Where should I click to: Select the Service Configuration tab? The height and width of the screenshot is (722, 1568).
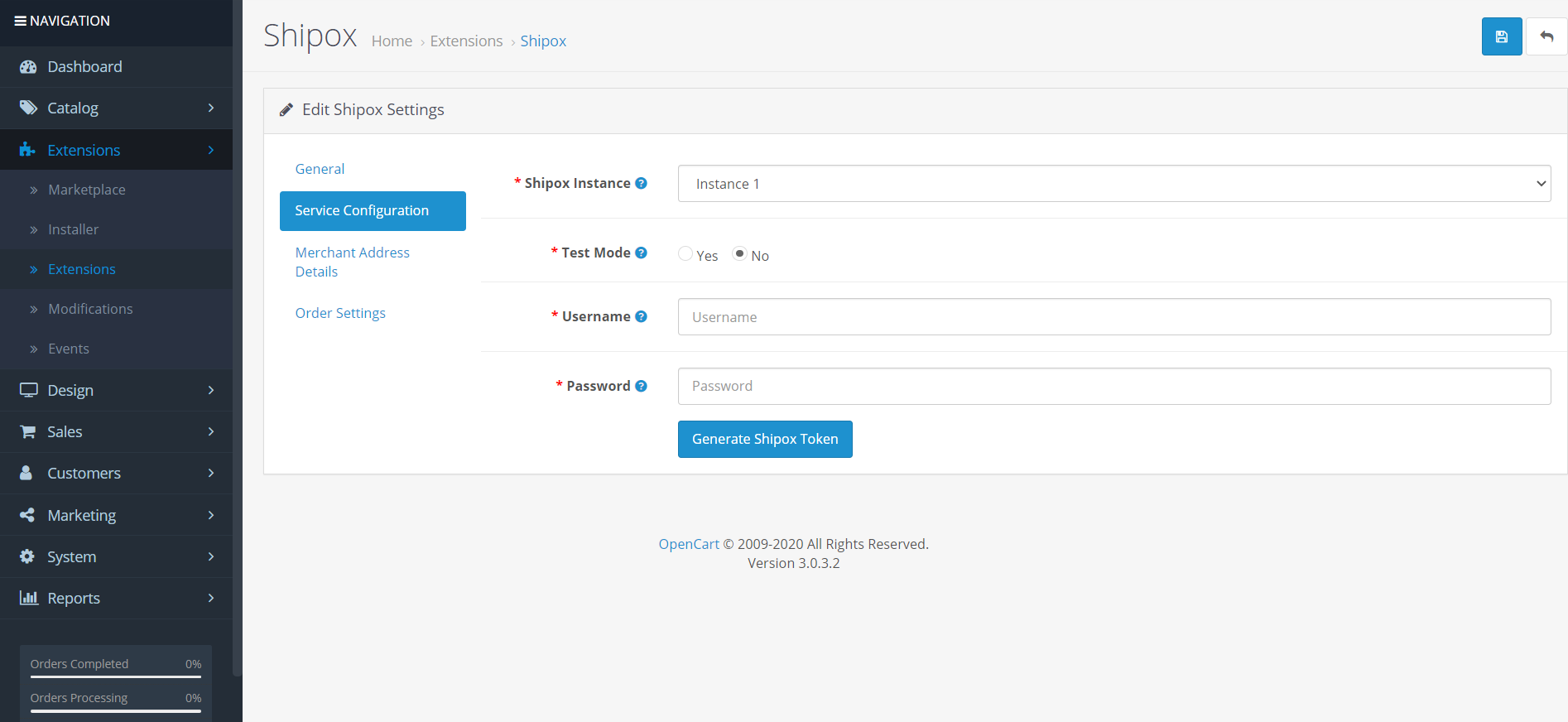tap(373, 211)
